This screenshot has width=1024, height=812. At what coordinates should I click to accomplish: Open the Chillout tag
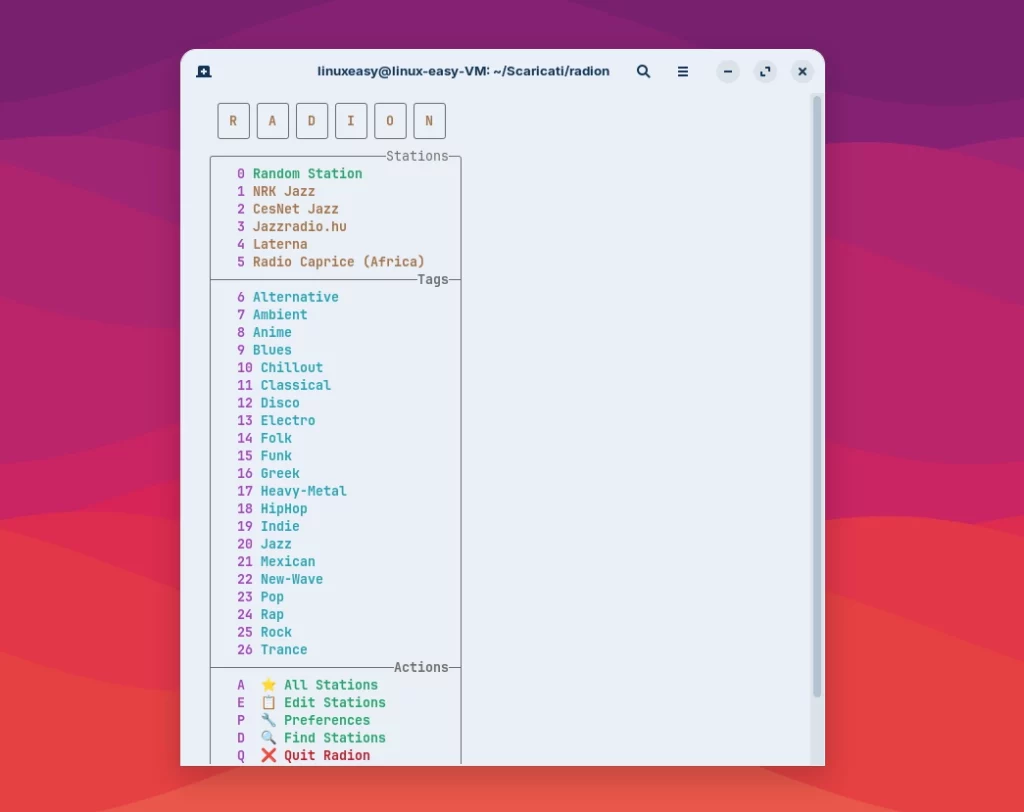[x=291, y=368]
